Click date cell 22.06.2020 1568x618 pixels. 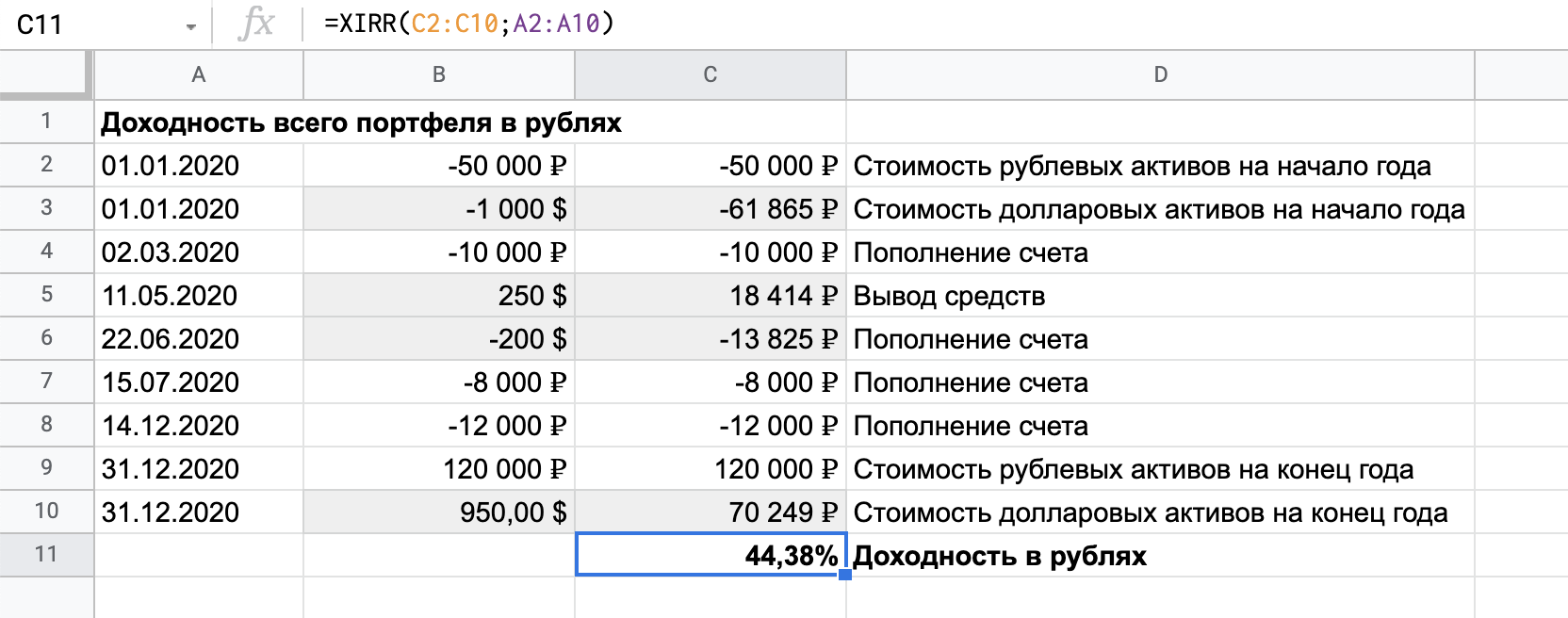click(199, 339)
